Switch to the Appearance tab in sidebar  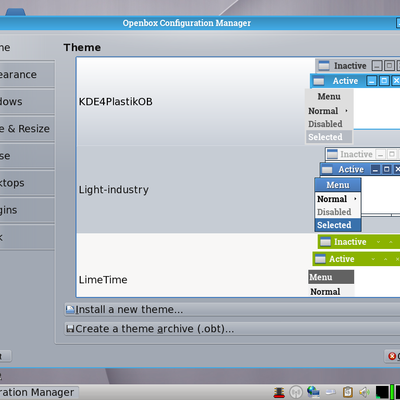click(x=27, y=74)
